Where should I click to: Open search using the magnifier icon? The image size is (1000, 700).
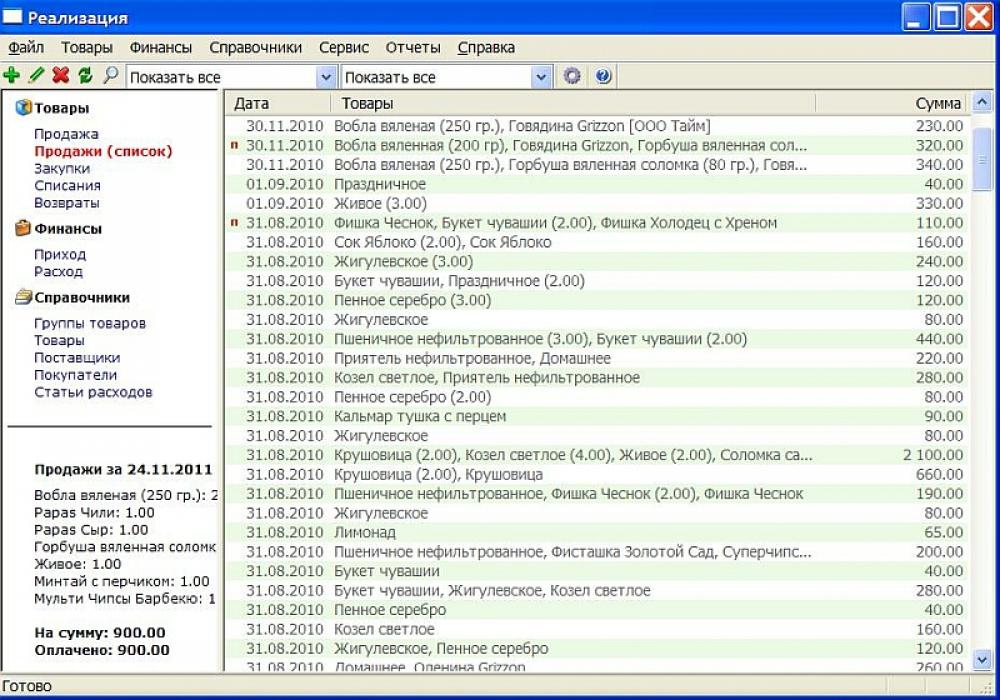110,75
